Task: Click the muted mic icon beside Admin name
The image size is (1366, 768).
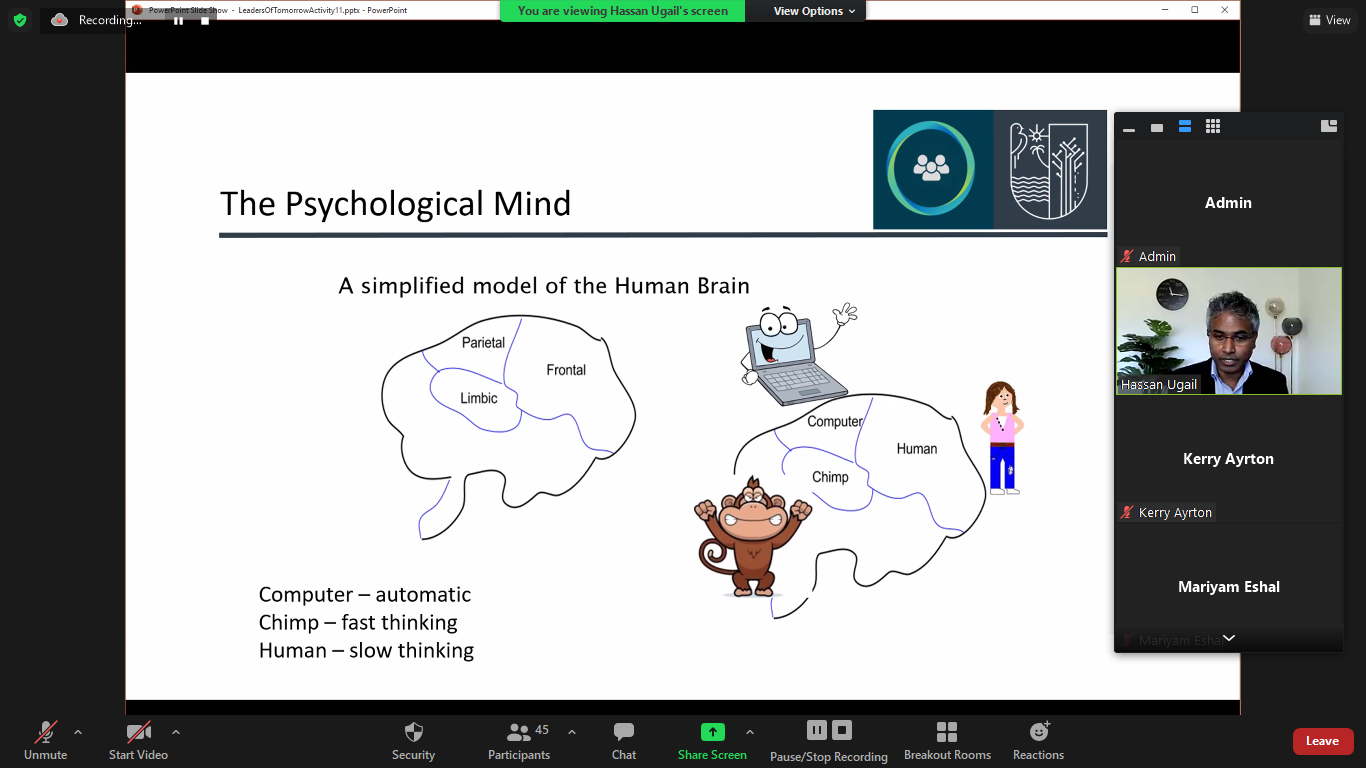Action: click(1127, 257)
